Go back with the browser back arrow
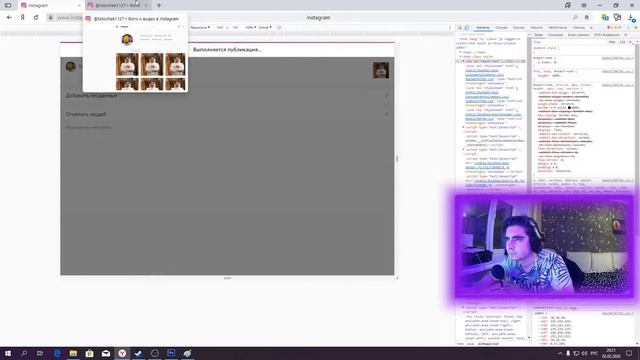 pyautogui.click(x=9, y=18)
